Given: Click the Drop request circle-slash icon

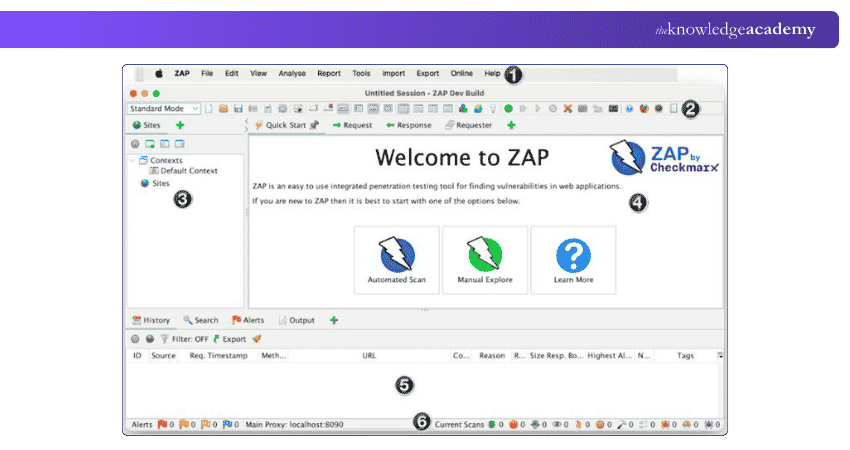Looking at the screenshot, I should click(x=552, y=108).
